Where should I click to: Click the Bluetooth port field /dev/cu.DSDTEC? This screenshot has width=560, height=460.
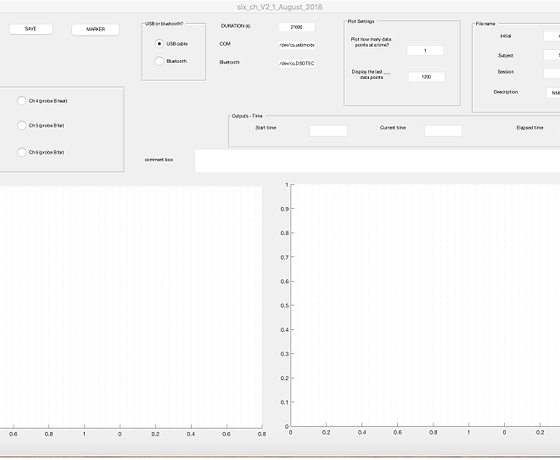coord(297,63)
